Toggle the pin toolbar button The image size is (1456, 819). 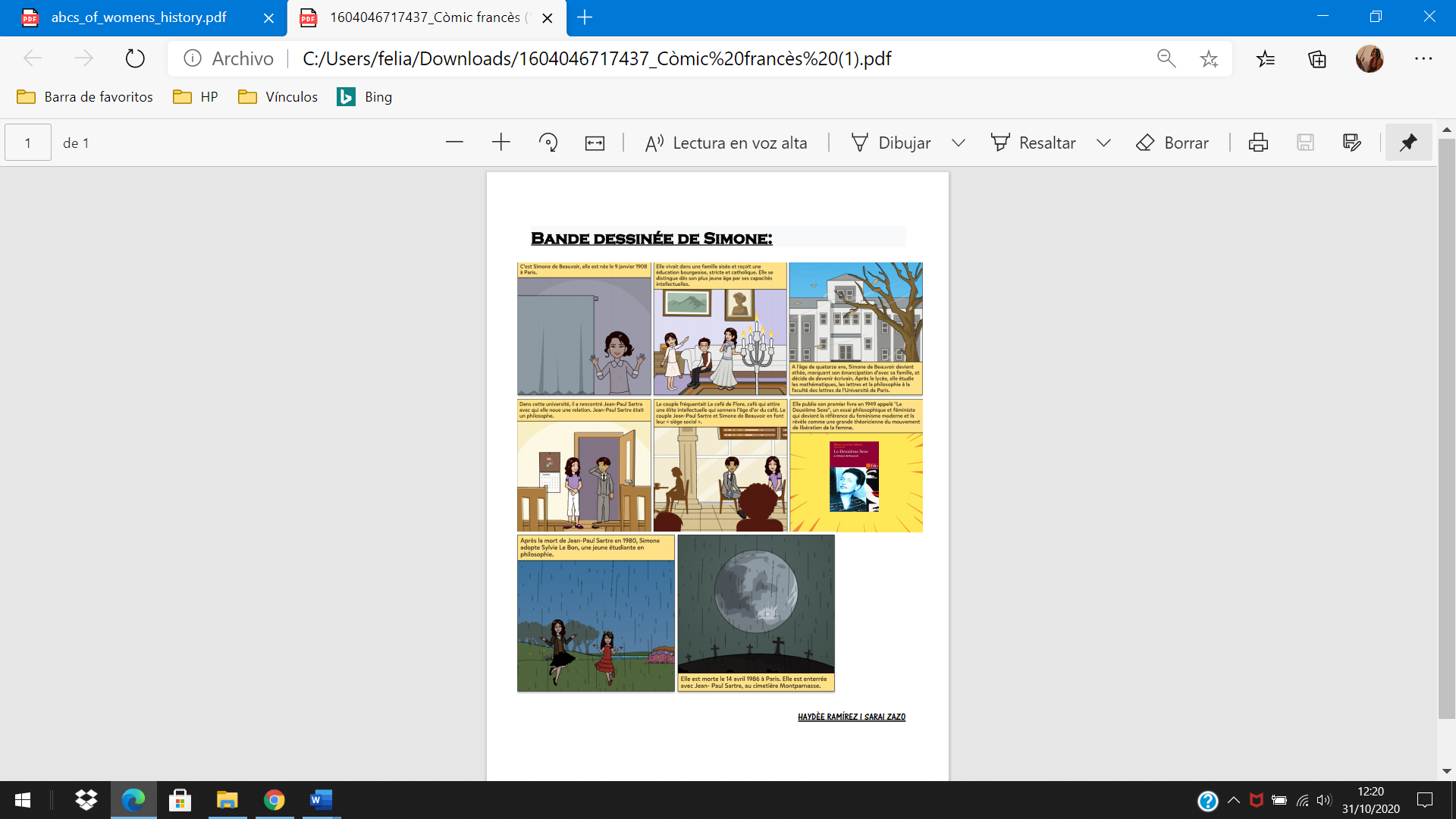pyautogui.click(x=1408, y=143)
